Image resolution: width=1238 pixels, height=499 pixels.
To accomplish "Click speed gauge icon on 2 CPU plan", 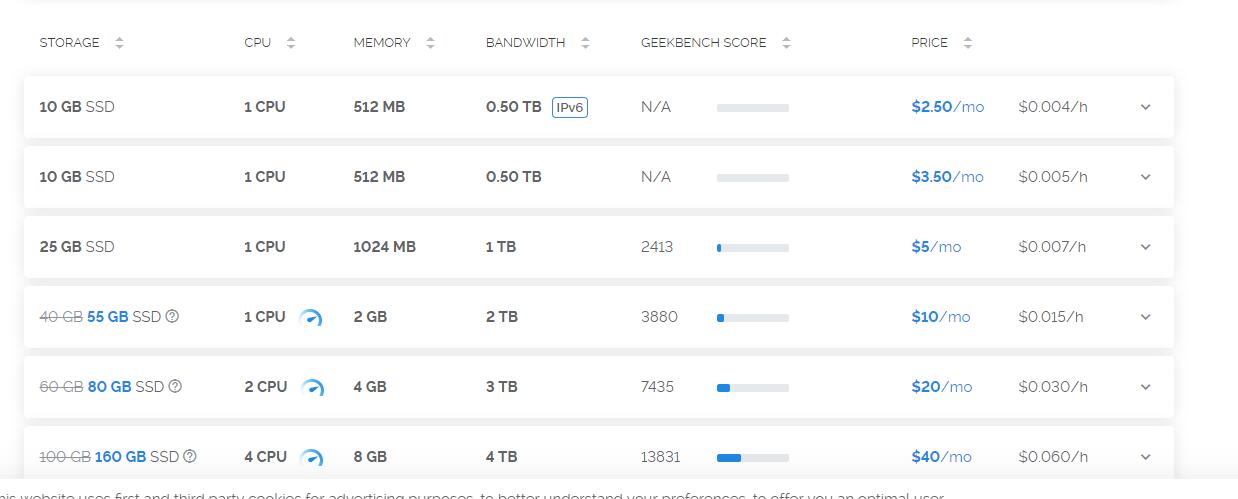I will point(312,387).
